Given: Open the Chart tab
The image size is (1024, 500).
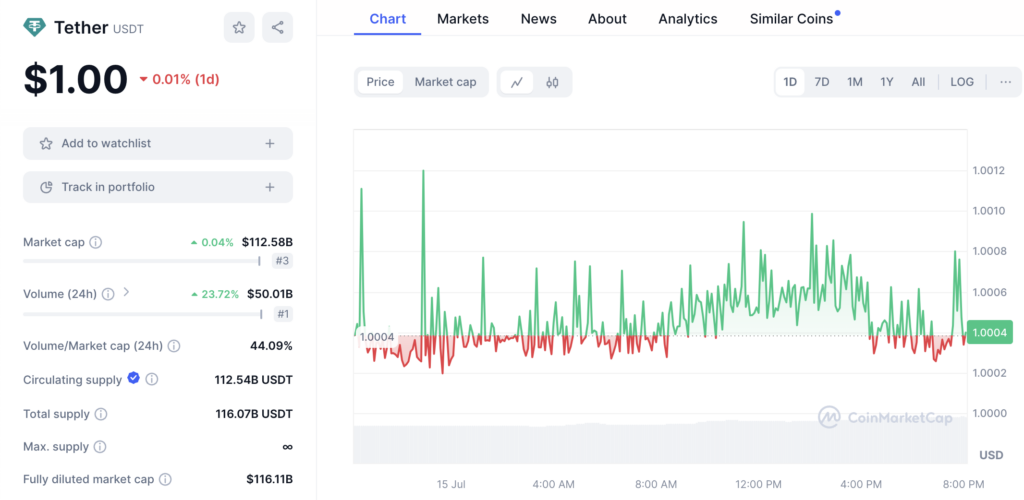Looking at the screenshot, I should pyautogui.click(x=387, y=18).
